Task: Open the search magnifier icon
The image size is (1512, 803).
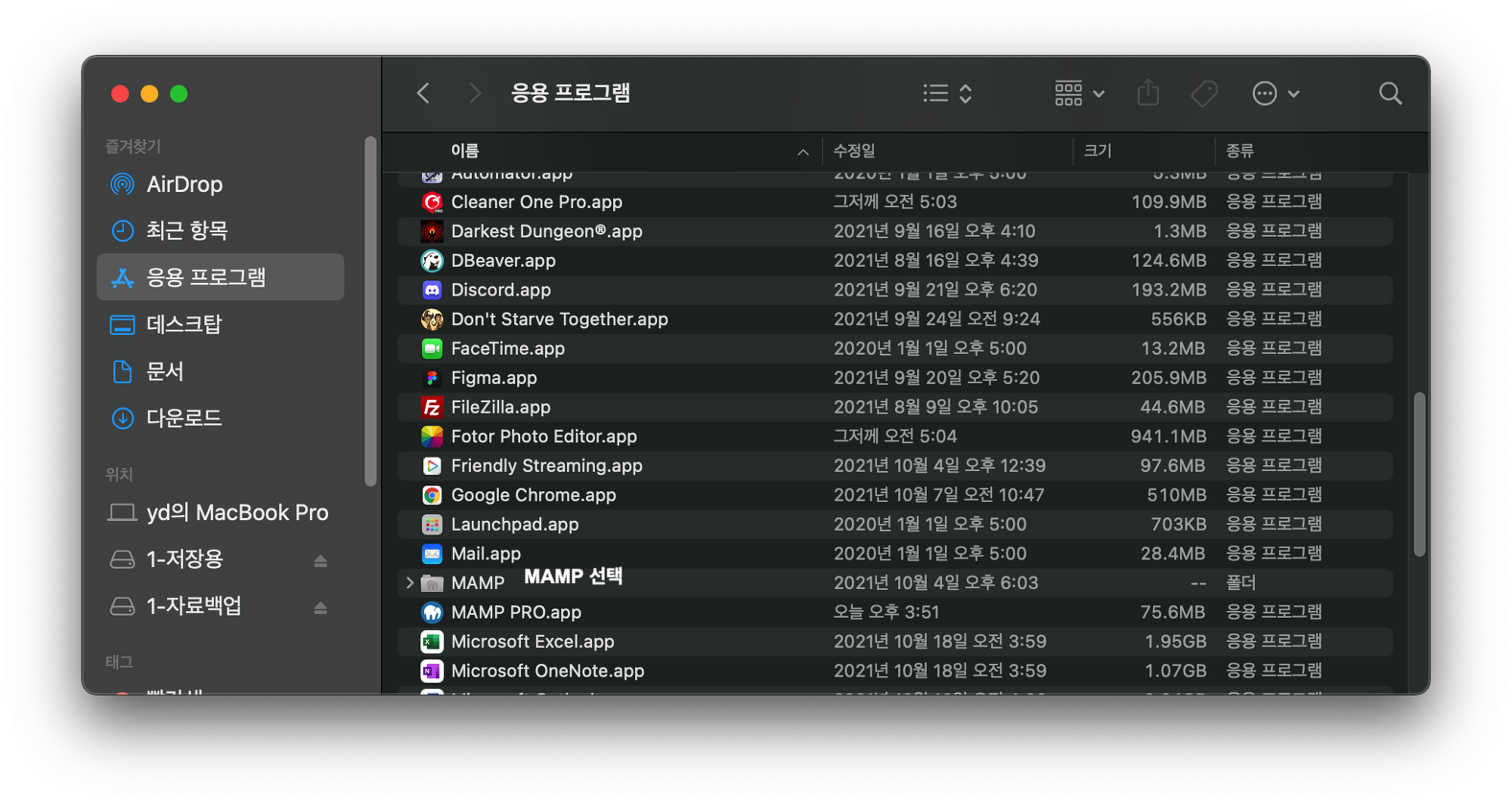Action: [1390, 94]
